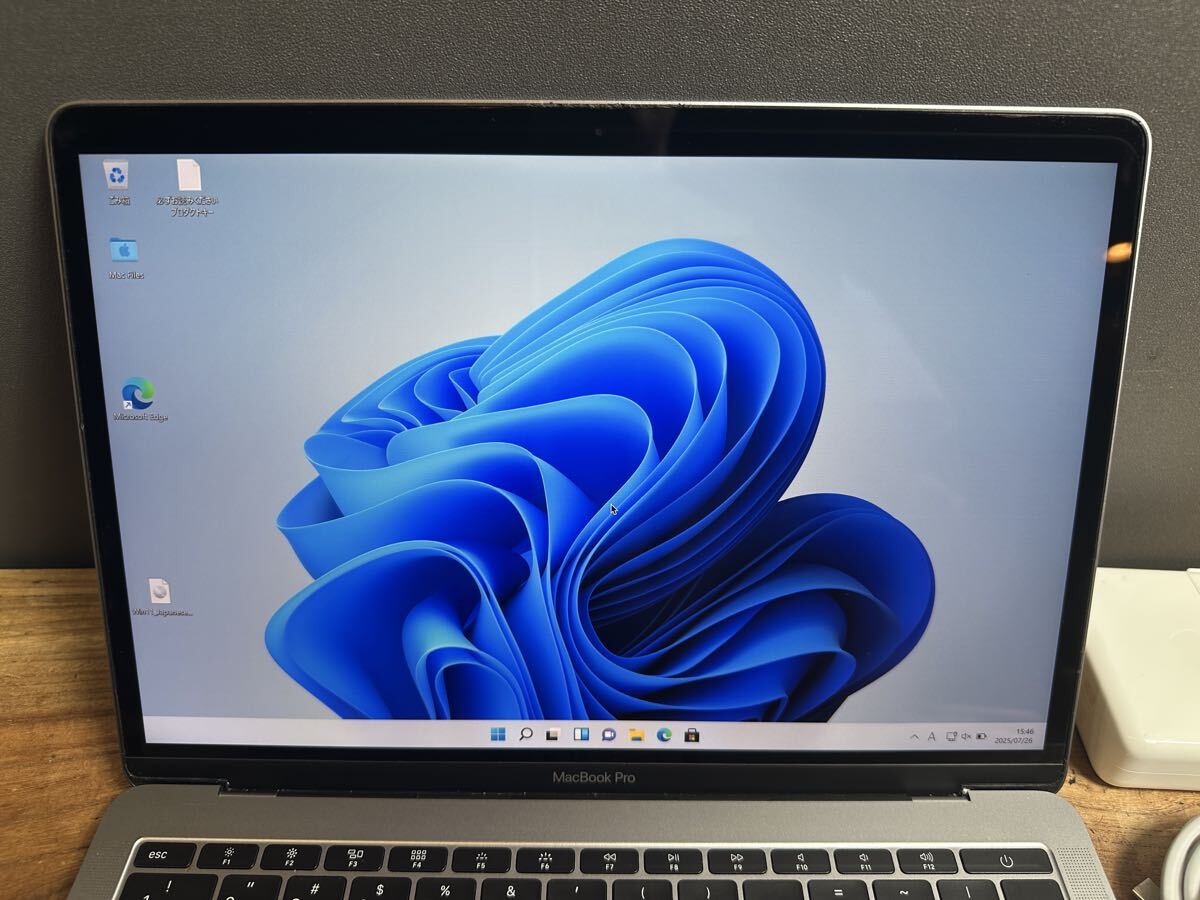Image resolution: width=1200 pixels, height=900 pixels.
Task: Click the muted speaker volume icon
Action: pyautogui.click(x=966, y=737)
